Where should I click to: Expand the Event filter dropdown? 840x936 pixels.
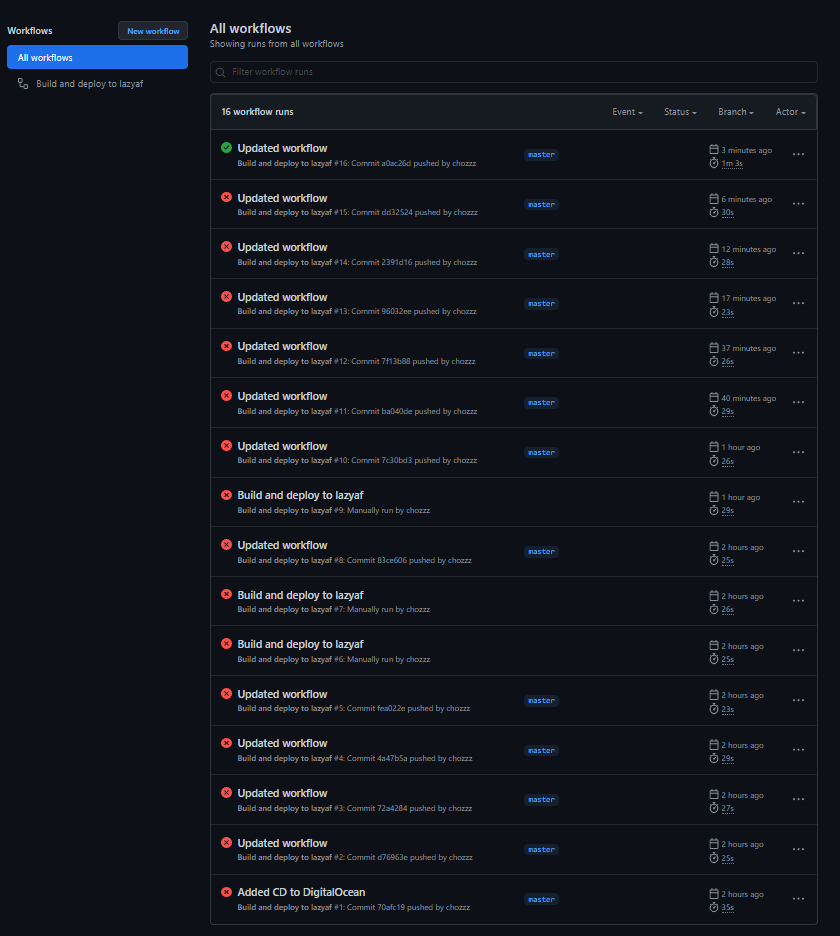click(627, 112)
